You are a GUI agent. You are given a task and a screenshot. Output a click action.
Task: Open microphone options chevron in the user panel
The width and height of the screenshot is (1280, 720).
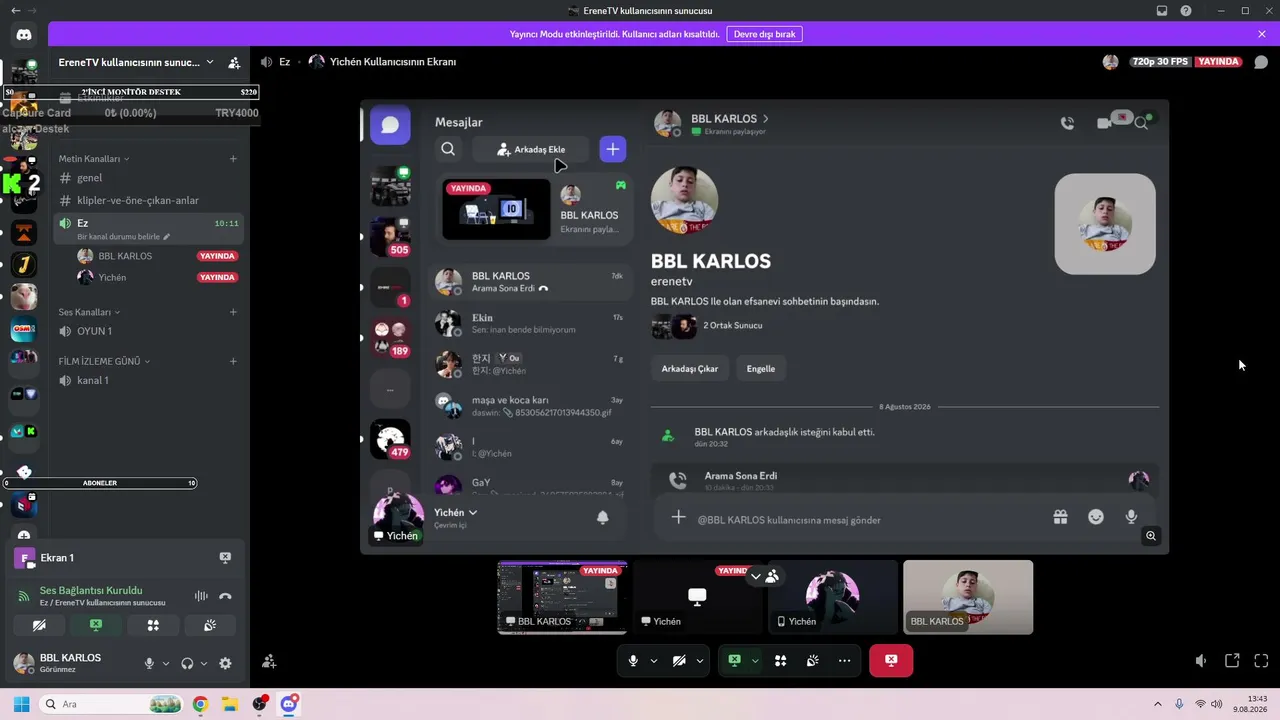166,663
